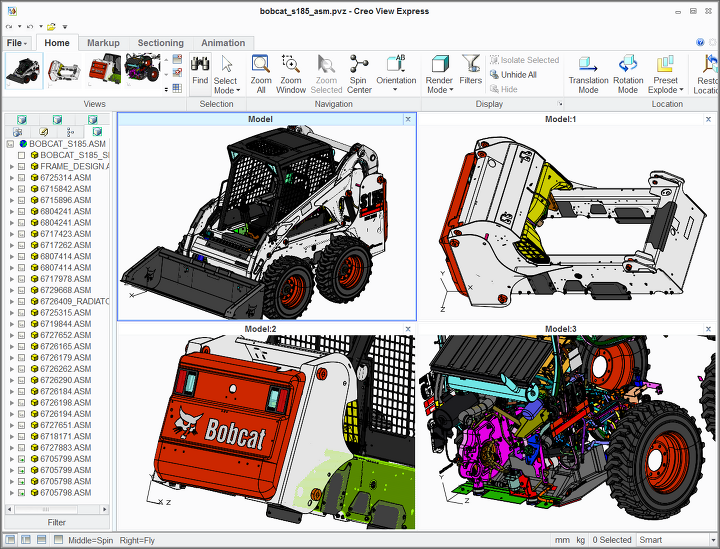Image resolution: width=720 pixels, height=549 pixels.
Task: Click the Find binoculars icon
Action: pos(200,65)
